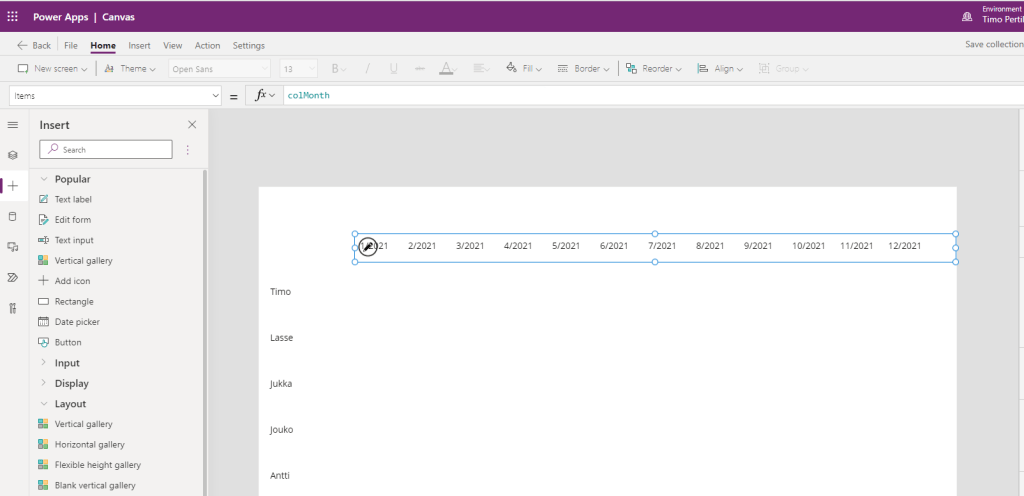Click New screen button
The image size is (1024, 496).
click(x=53, y=69)
